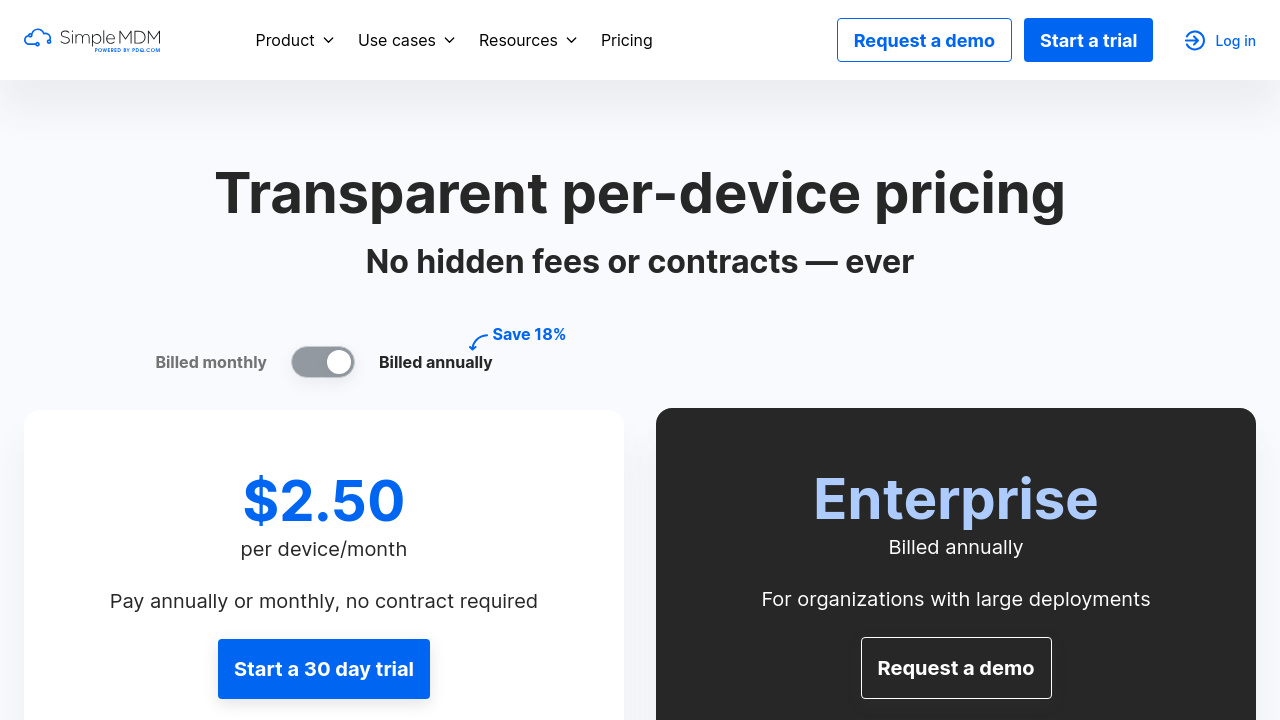1280x720 pixels.
Task: Expand the Use cases dropdown chevron
Action: click(x=449, y=40)
